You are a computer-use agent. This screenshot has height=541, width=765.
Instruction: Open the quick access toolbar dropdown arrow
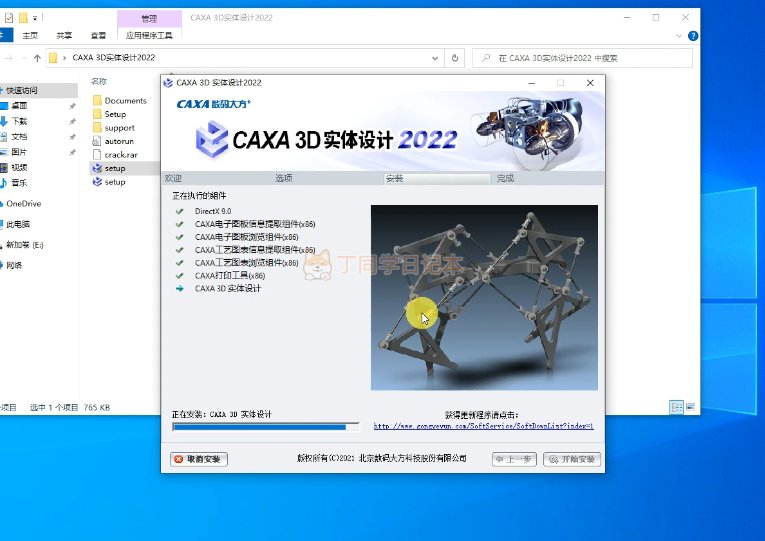click(x=36, y=18)
